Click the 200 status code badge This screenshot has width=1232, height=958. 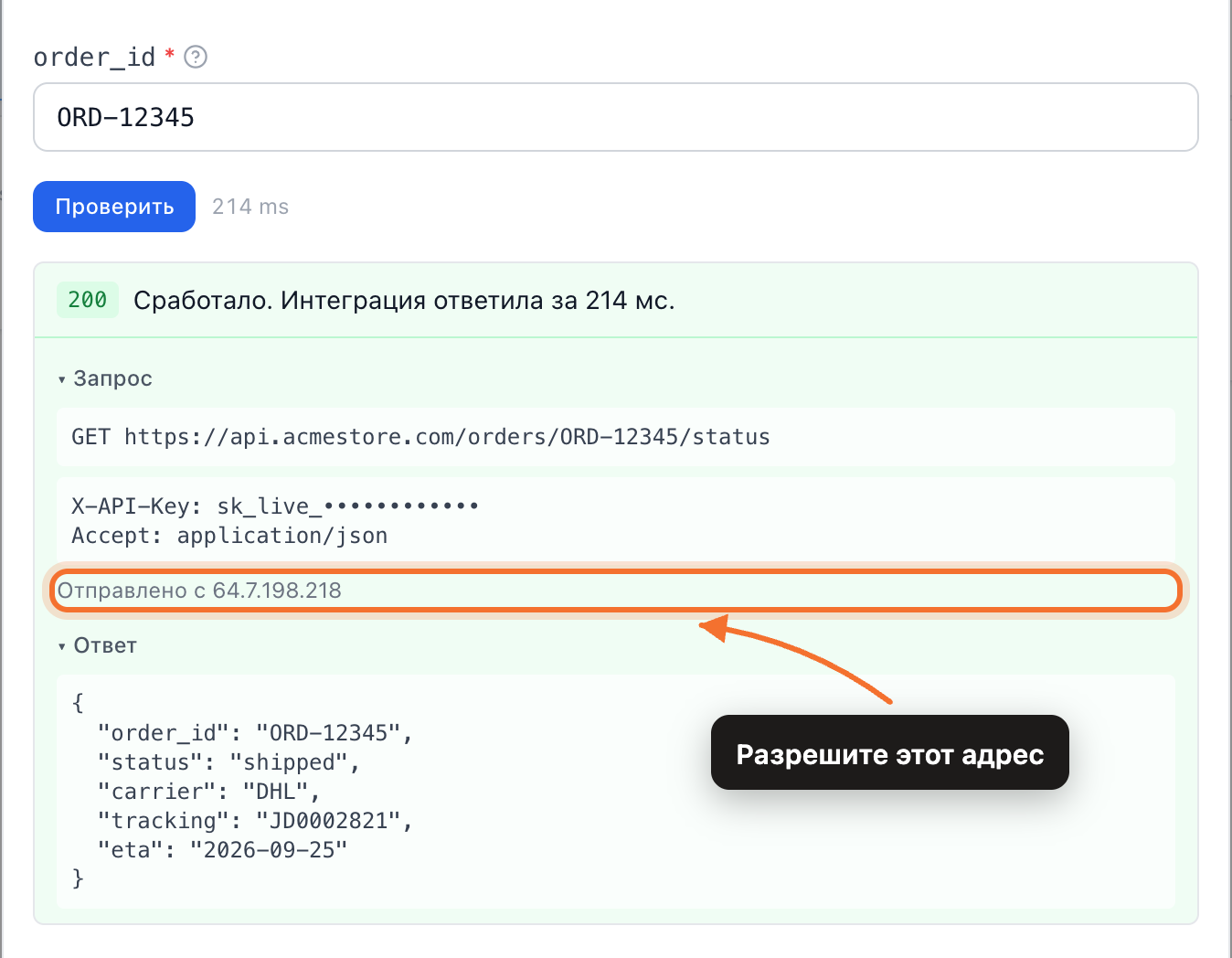[88, 300]
